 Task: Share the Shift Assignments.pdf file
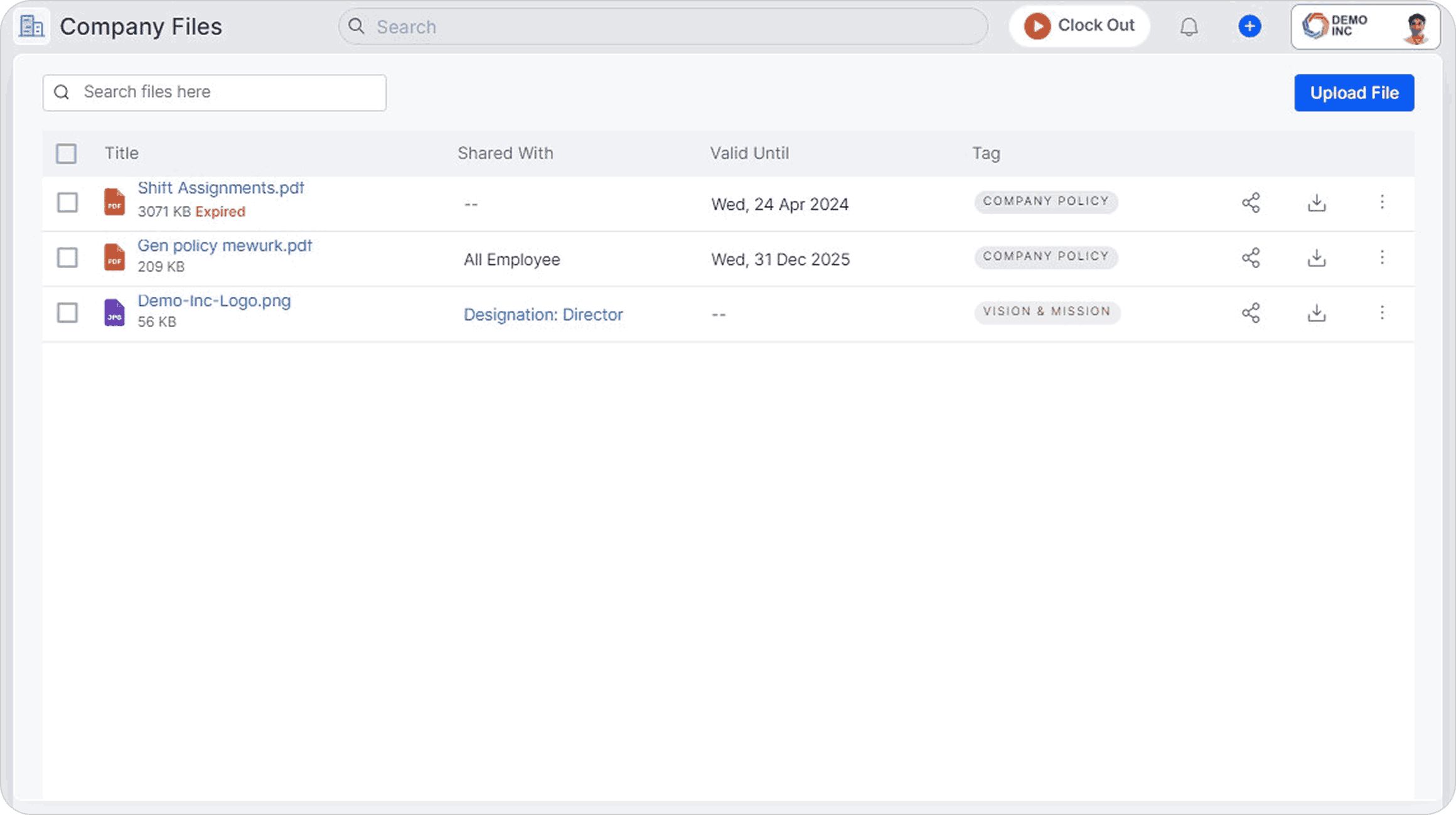click(1250, 202)
